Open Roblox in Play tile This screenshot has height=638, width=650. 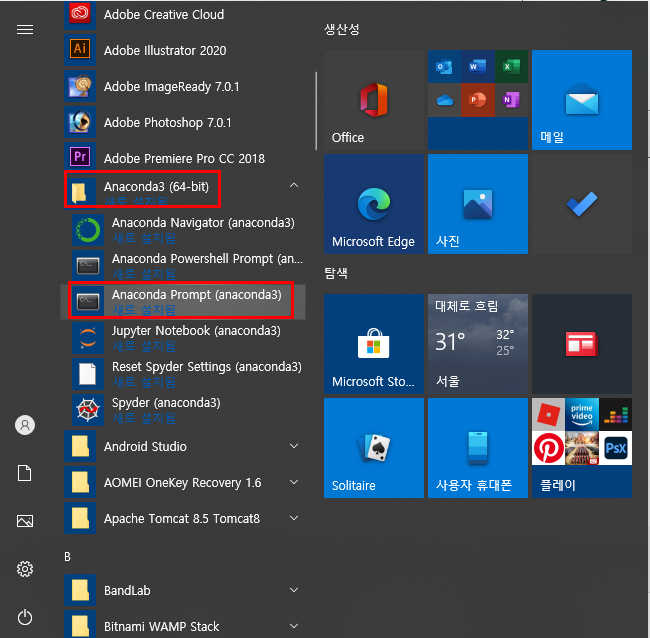tap(548, 415)
